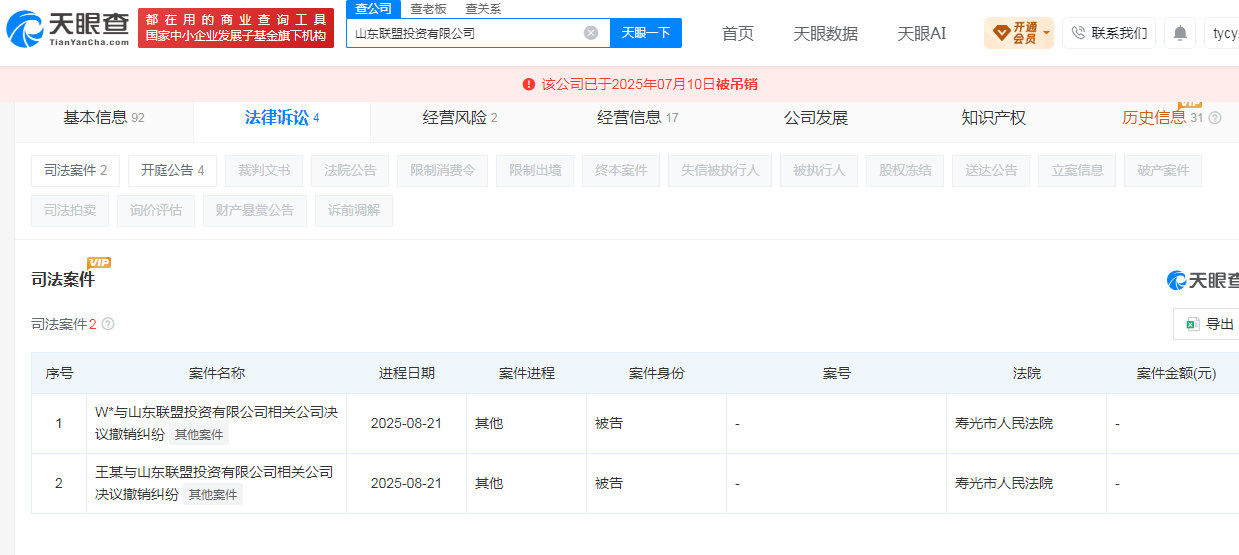Viewport: 1239px width, 555px height.
Task: Select the 查公司 search tab
Action: 373,9
